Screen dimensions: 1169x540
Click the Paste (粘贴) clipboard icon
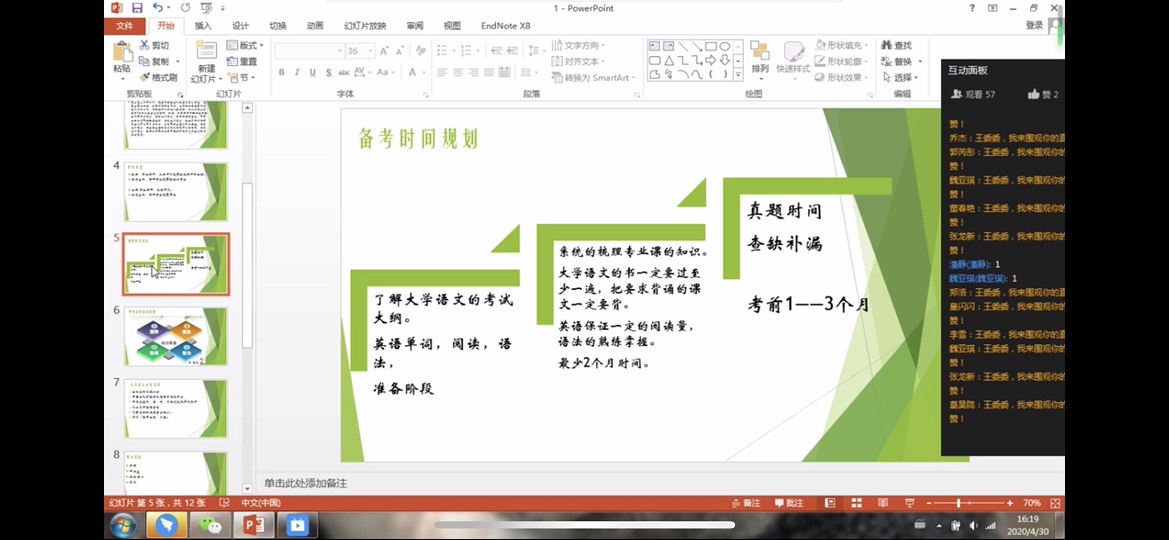[122, 57]
